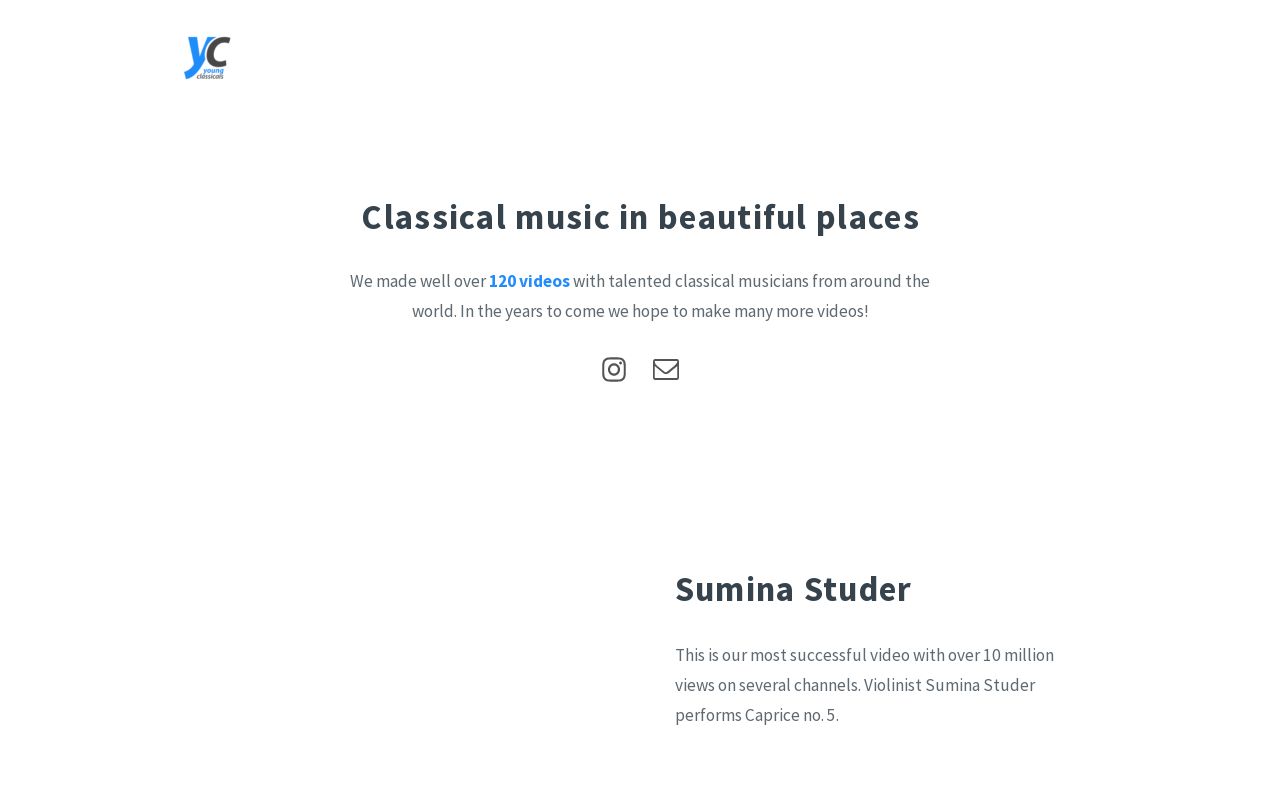Click the Young Classicals YC logo
The image size is (1280, 800).
207,58
